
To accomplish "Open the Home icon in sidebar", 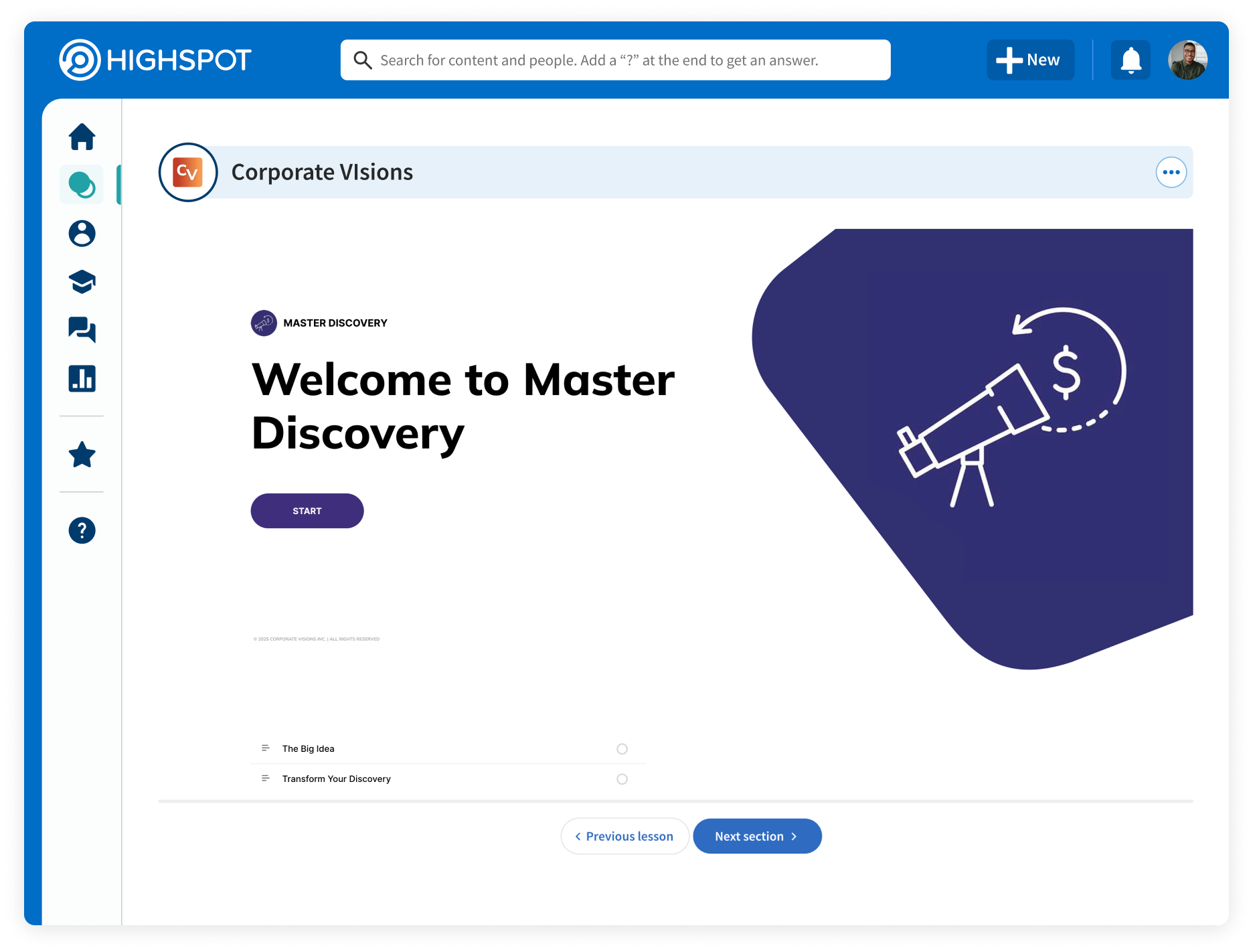I will [82, 137].
